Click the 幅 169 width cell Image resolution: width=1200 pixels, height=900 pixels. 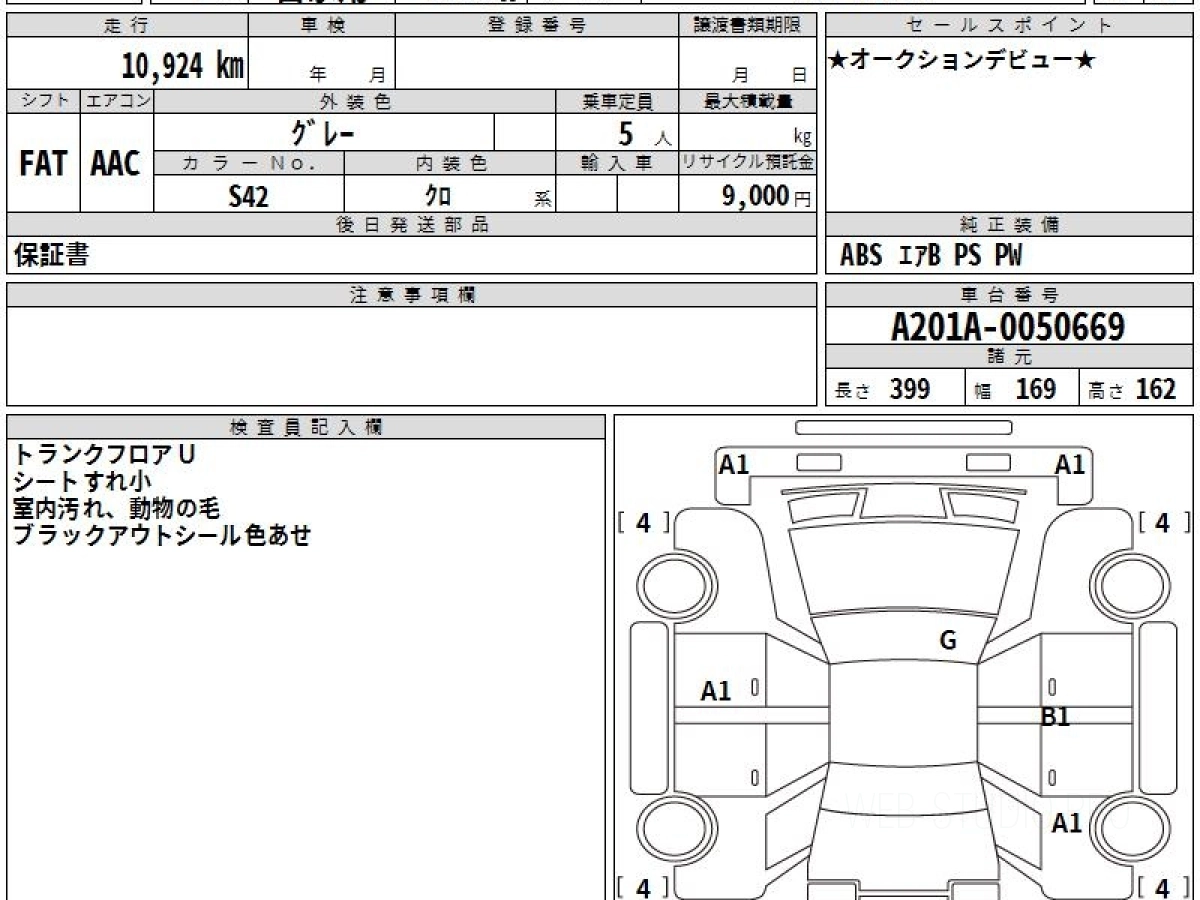(1021, 389)
